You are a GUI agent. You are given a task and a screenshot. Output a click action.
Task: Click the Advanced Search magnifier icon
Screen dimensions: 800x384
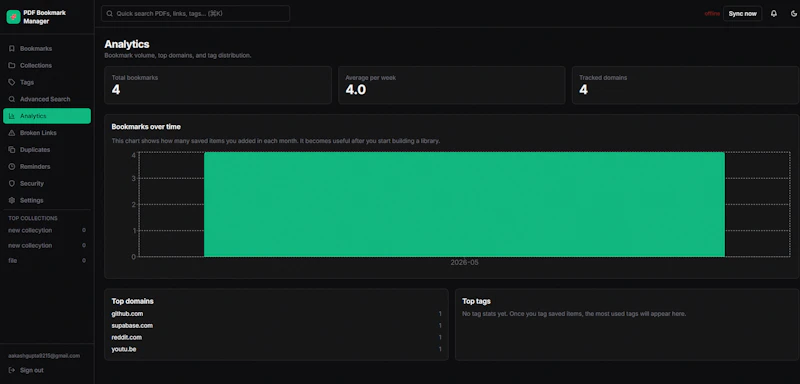(x=12, y=99)
